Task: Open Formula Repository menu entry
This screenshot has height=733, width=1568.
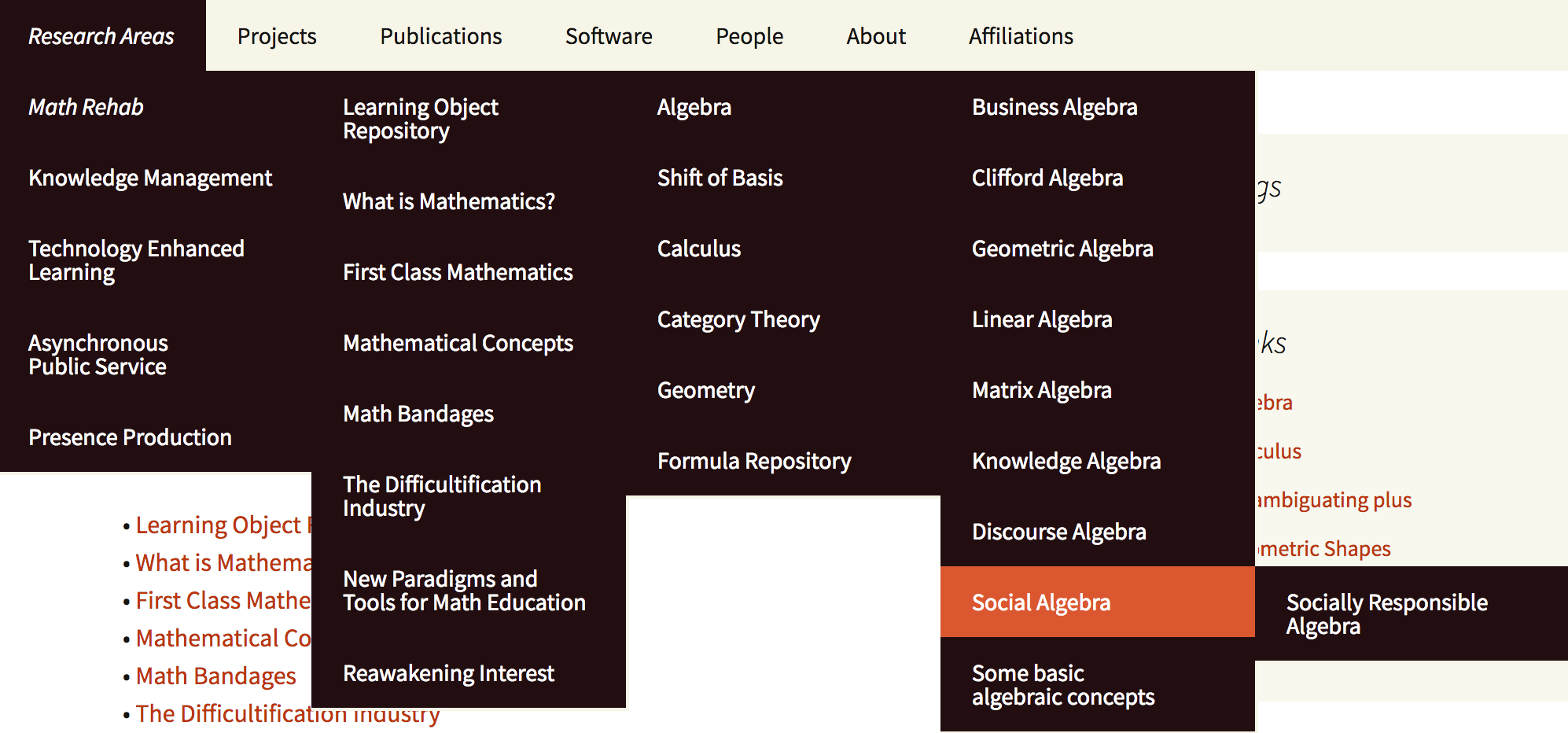Action: click(x=754, y=461)
